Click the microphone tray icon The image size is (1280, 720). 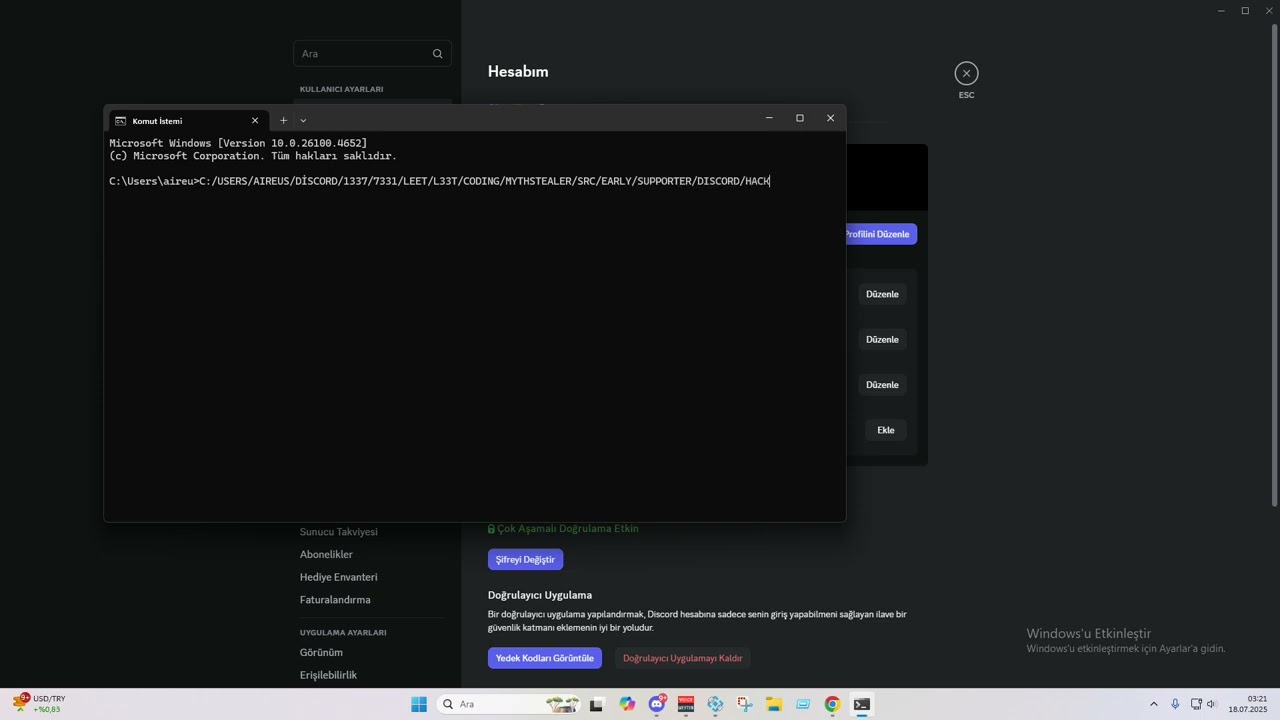tap(1175, 704)
